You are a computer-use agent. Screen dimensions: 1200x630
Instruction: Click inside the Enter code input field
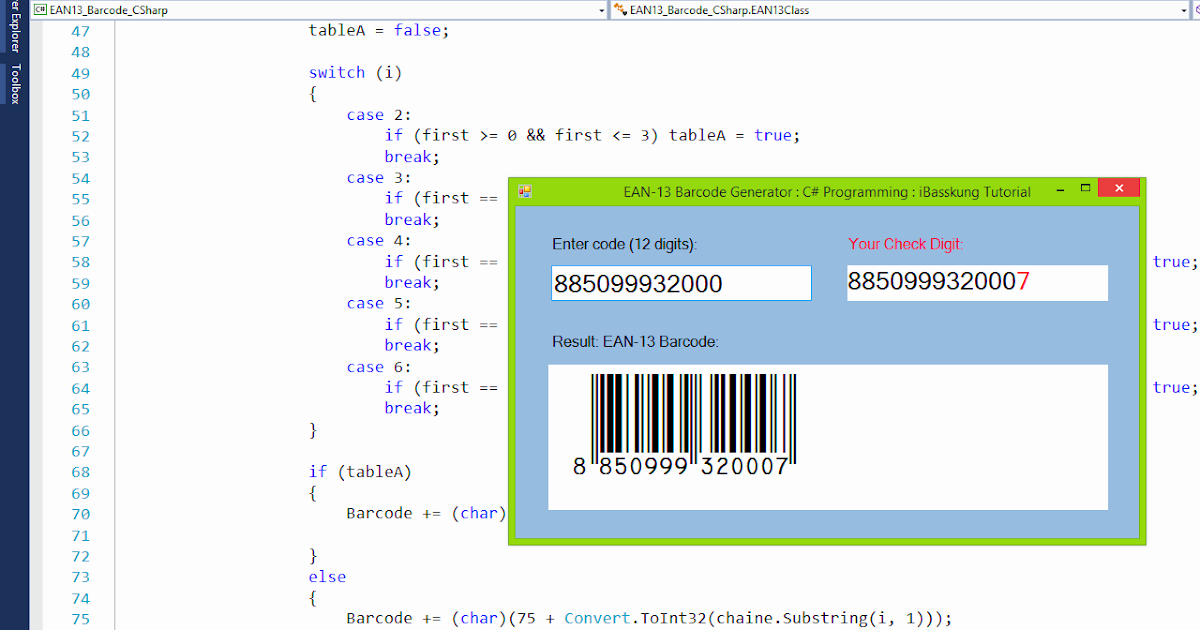[680, 283]
